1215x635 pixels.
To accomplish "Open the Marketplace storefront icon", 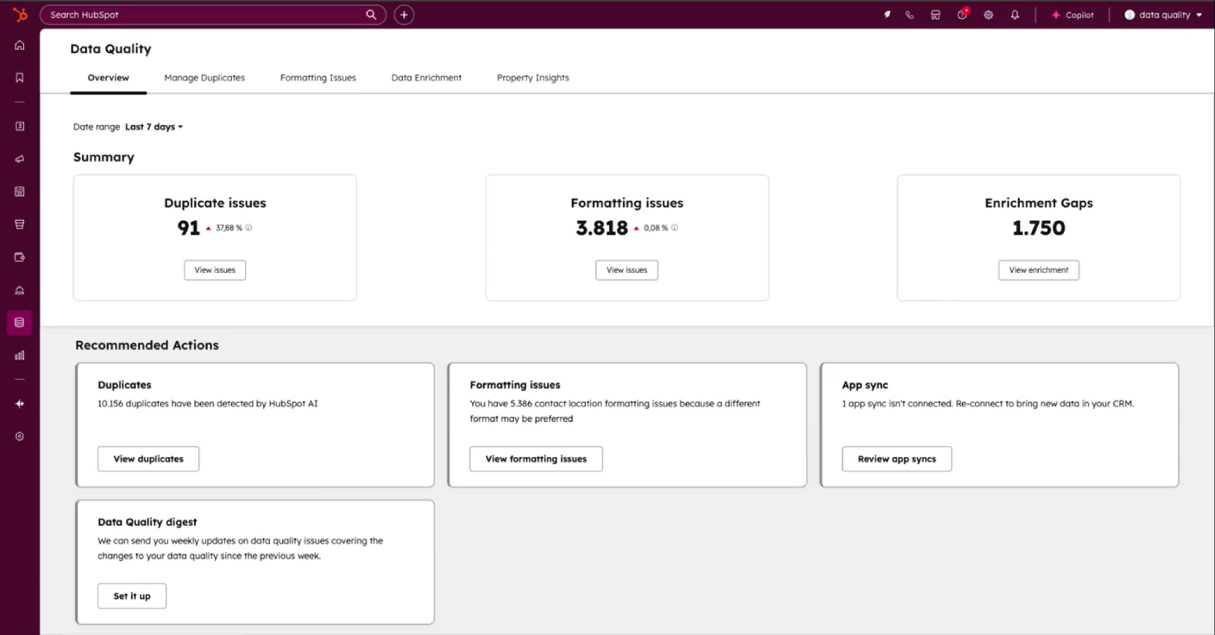I will pyautogui.click(x=936, y=15).
